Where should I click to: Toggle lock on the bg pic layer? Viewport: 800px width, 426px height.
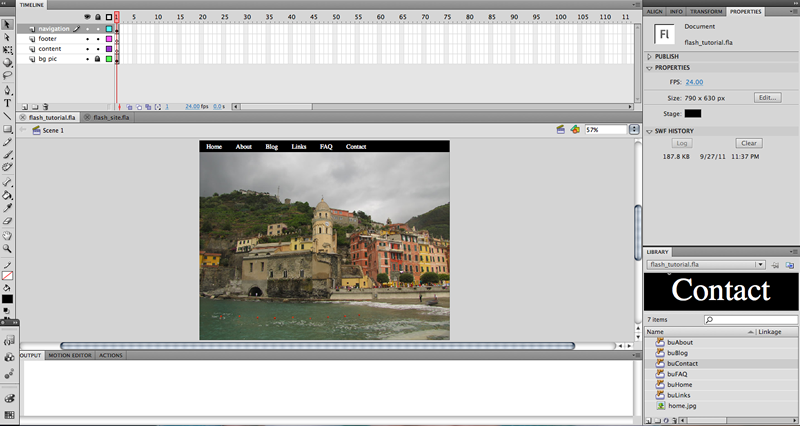click(x=97, y=59)
